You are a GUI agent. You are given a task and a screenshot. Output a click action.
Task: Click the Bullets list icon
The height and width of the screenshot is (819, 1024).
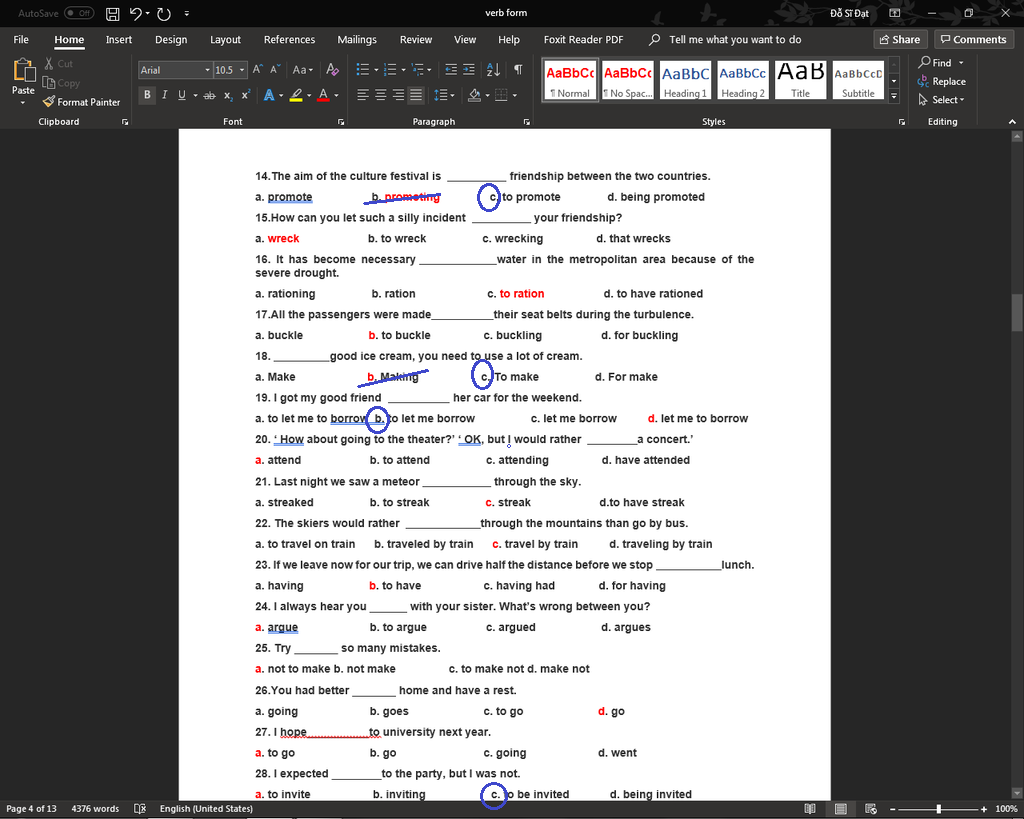(x=362, y=69)
